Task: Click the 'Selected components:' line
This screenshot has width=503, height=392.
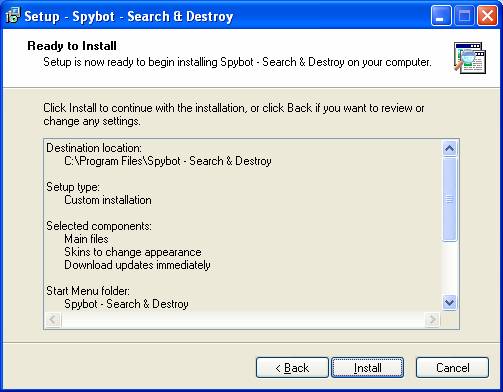Action: pyautogui.click(x=99, y=226)
